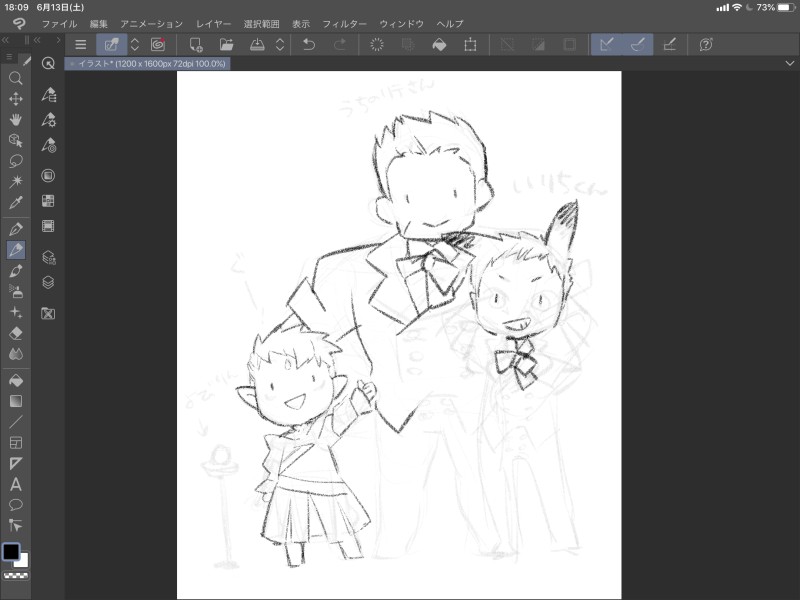Open the 編集 menu

point(98,24)
